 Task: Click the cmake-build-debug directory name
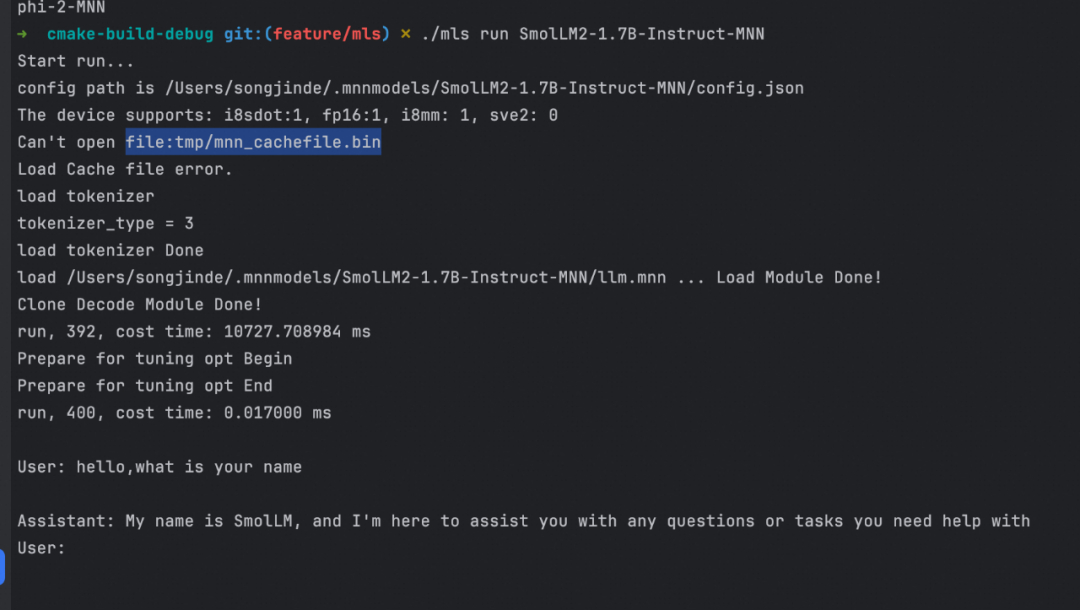pos(130,34)
